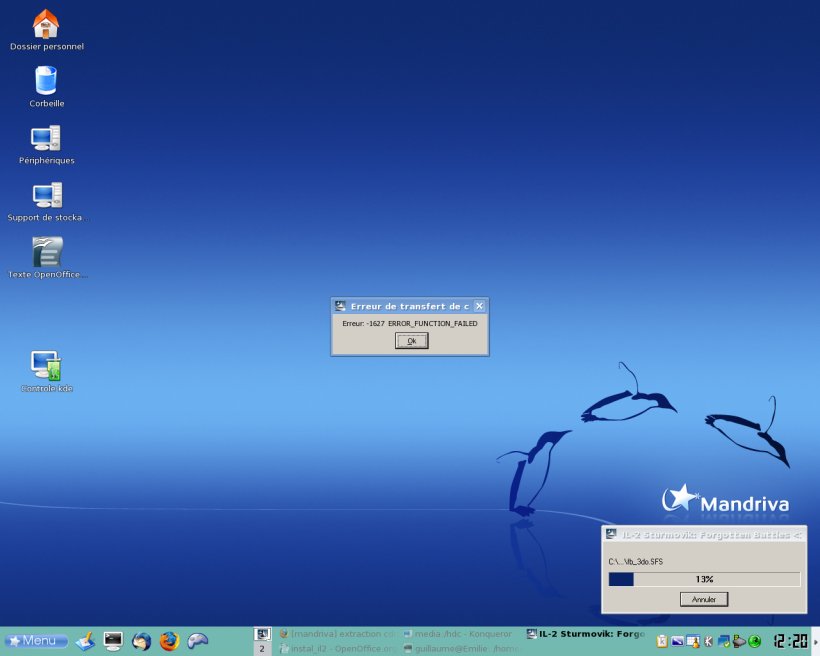Launch the gamepad games icon in the panel
Viewport: 820px width, 656px height.
198,641
